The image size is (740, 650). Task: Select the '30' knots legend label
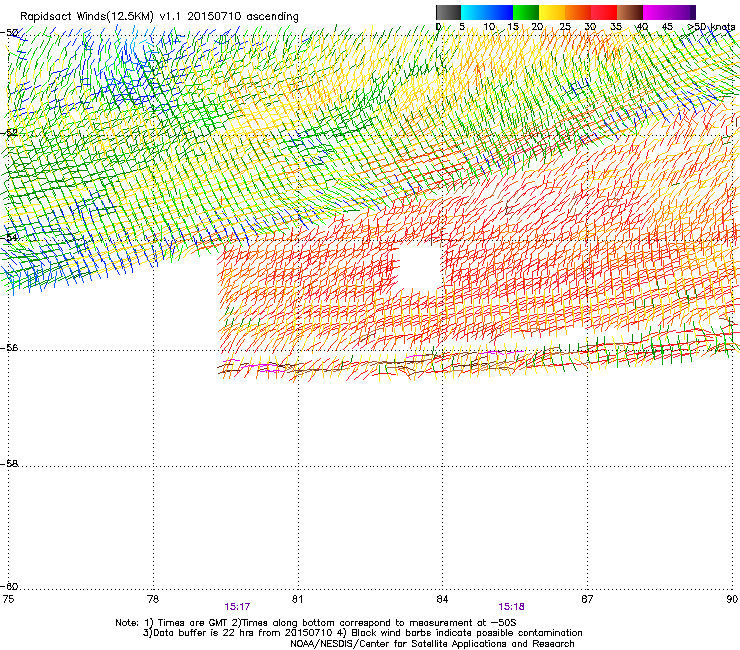click(590, 27)
